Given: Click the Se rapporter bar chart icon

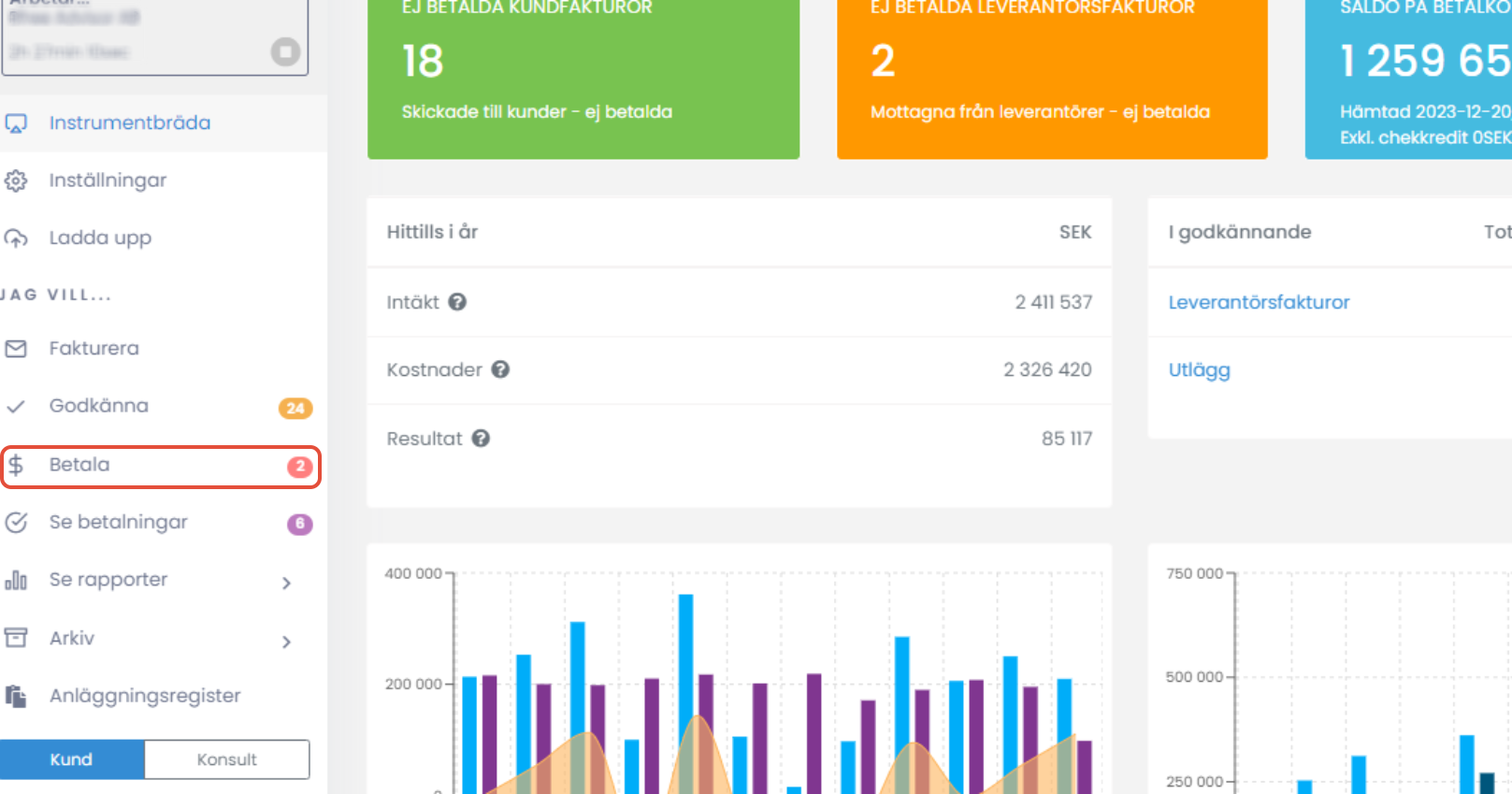Looking at the screenshot, I should pos(16,581).
